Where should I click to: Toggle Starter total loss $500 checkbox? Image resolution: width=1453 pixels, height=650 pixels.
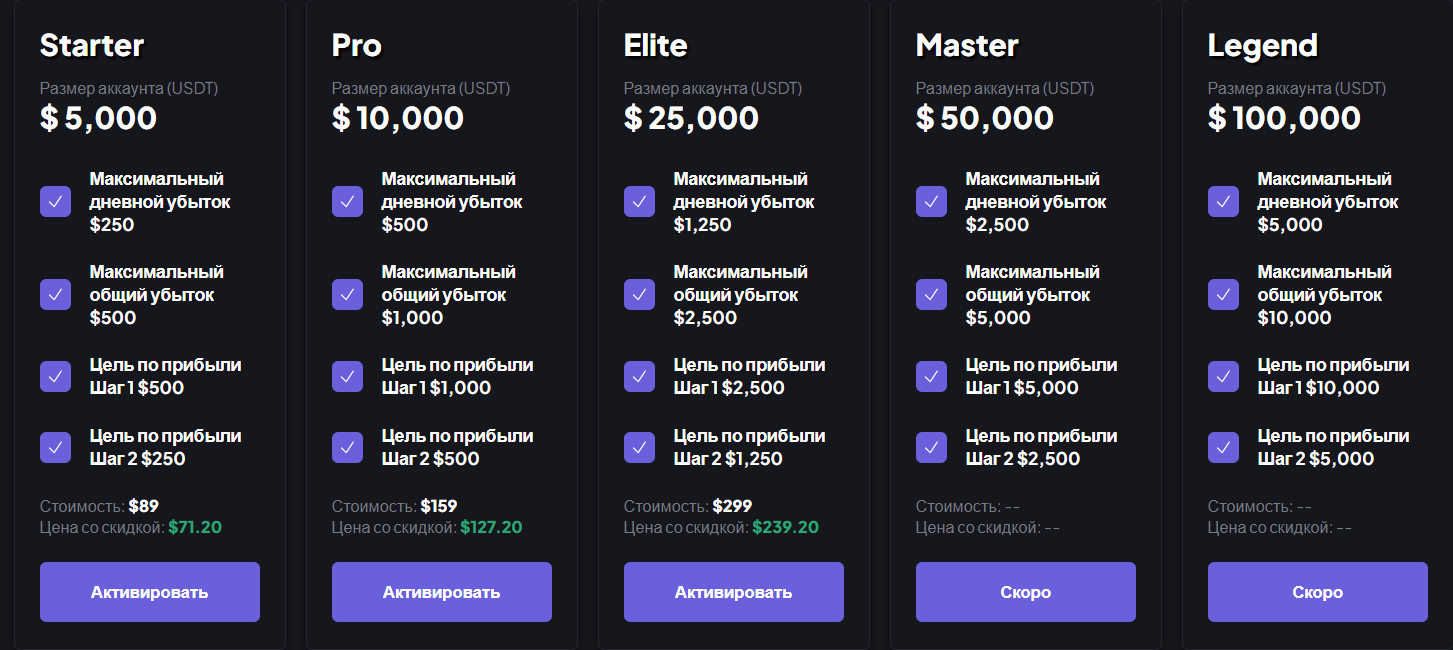tap(56, 294)
